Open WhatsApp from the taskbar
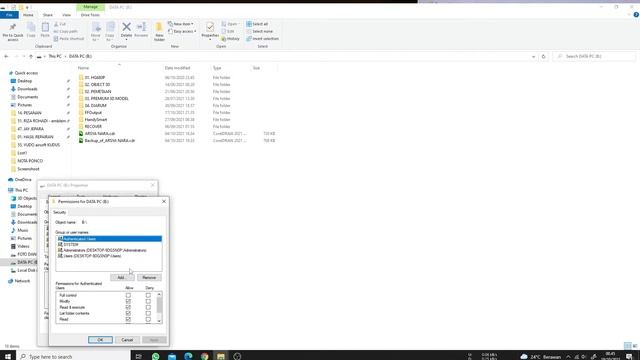The image size is (640, 360). tap(156, 356)
